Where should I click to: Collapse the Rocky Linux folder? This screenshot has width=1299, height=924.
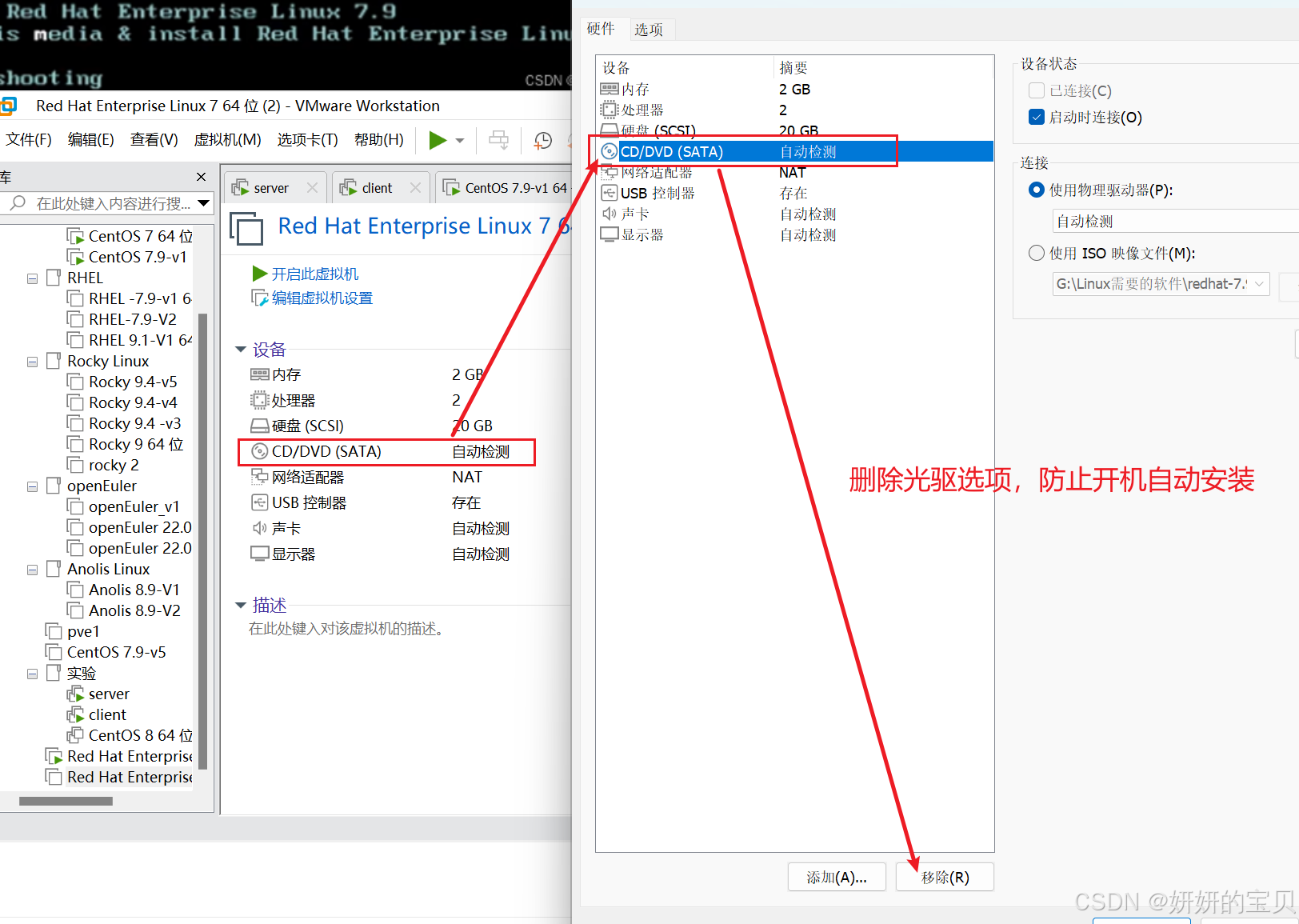pos(32,362)
